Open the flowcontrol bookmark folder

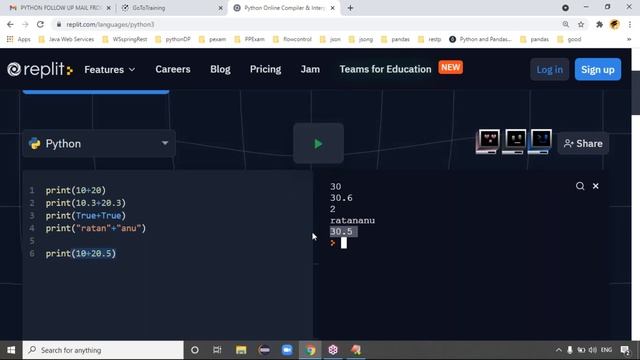pyautogui.click(x=292, y=39)
